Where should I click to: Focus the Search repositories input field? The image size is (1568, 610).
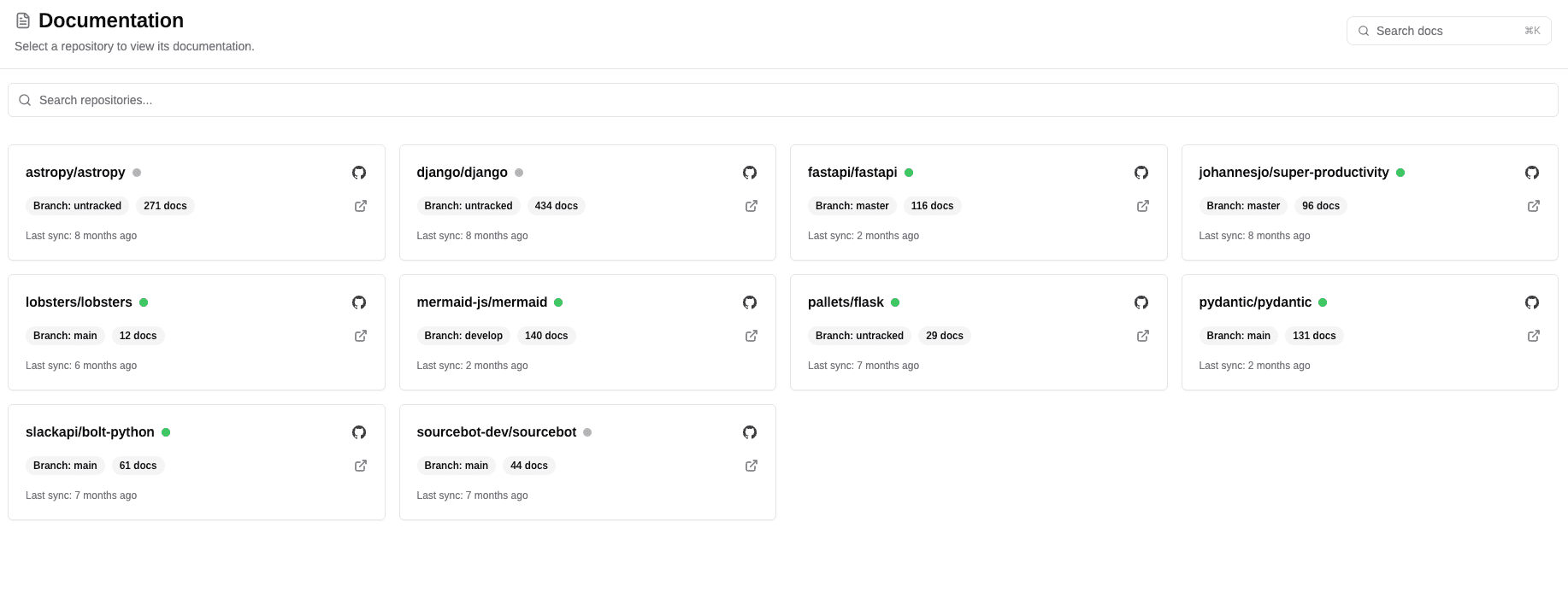click(x=783, y=100)
